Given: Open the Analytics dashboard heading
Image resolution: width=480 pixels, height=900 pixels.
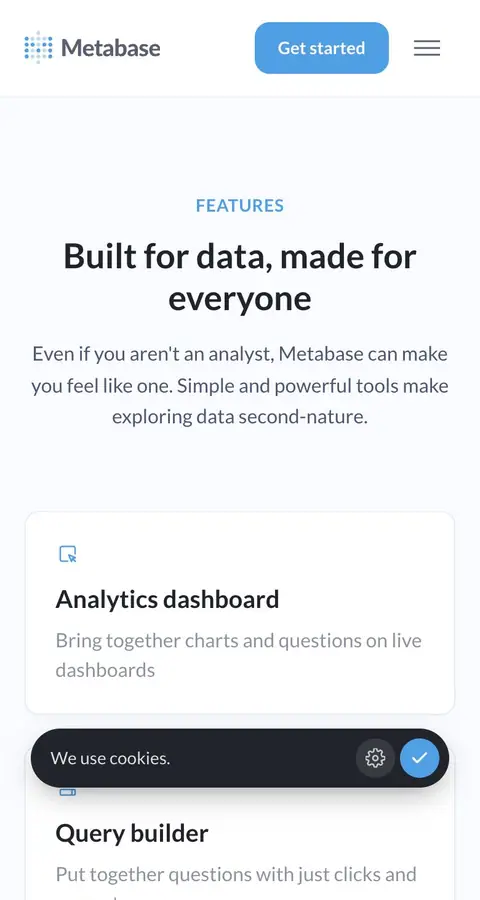Looking at the screenshot, I should click(x=167, y=599).
